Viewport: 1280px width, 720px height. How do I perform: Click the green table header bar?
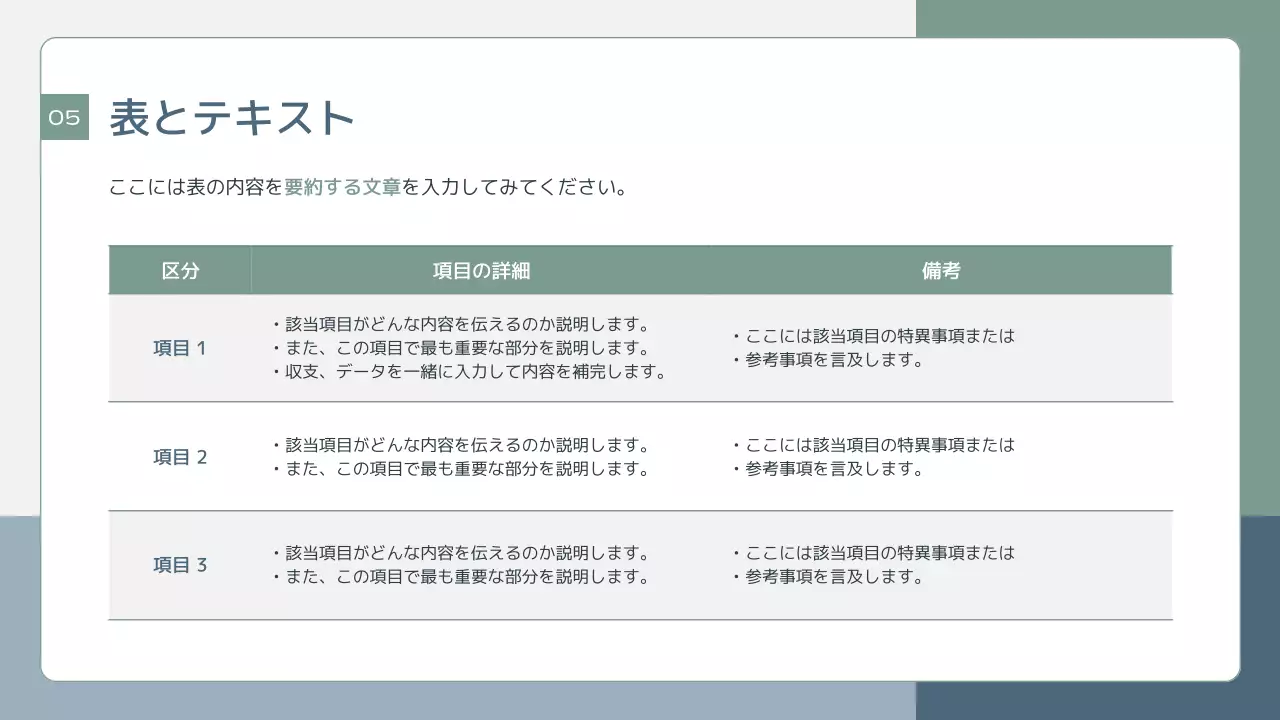coord(640,269)
